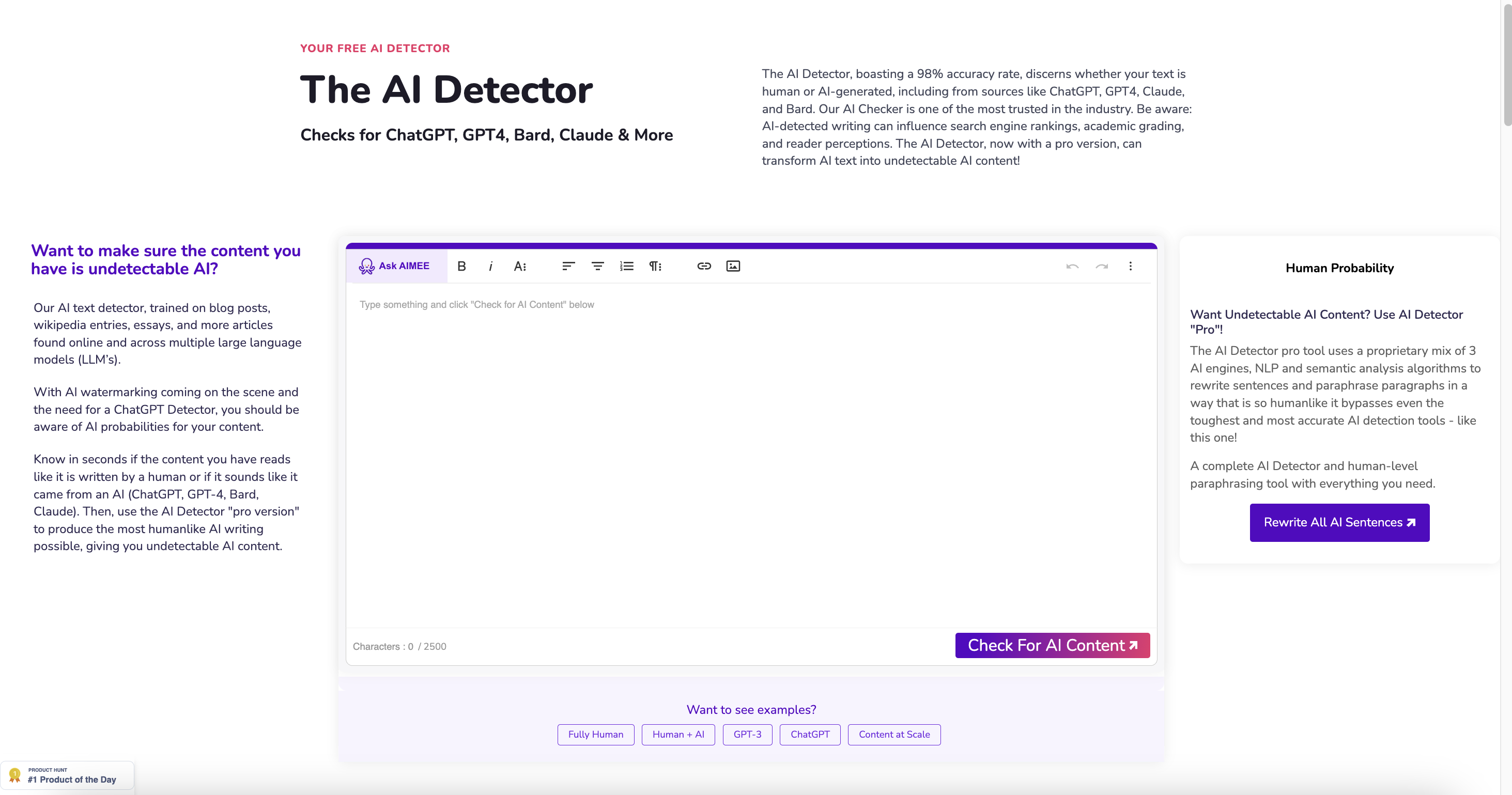Click 'Checks for ChatGPT, GPT4, Bard, Claude & More' subtitle

(x=487, y=135)
